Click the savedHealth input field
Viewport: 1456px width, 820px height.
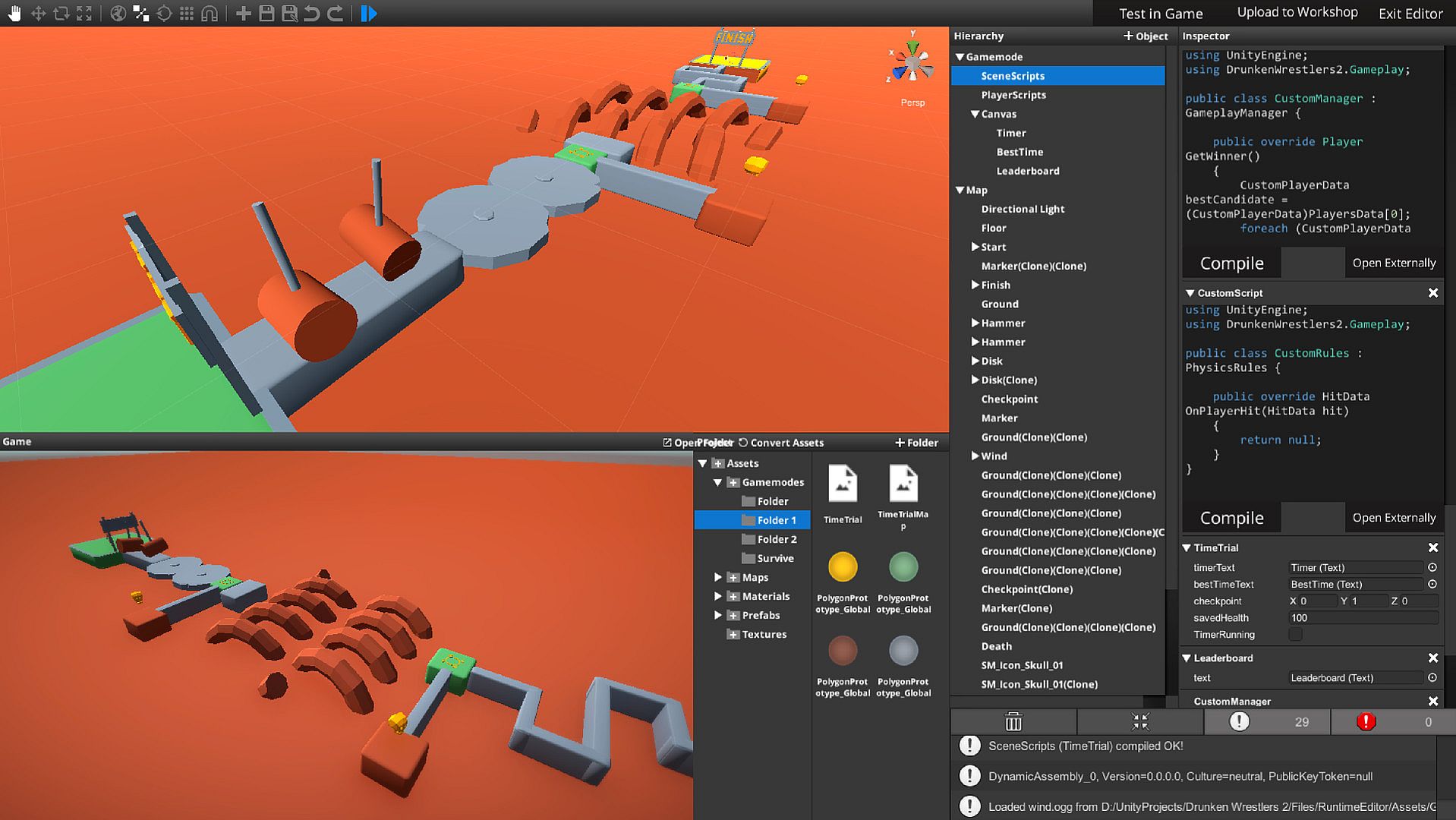1363,618
